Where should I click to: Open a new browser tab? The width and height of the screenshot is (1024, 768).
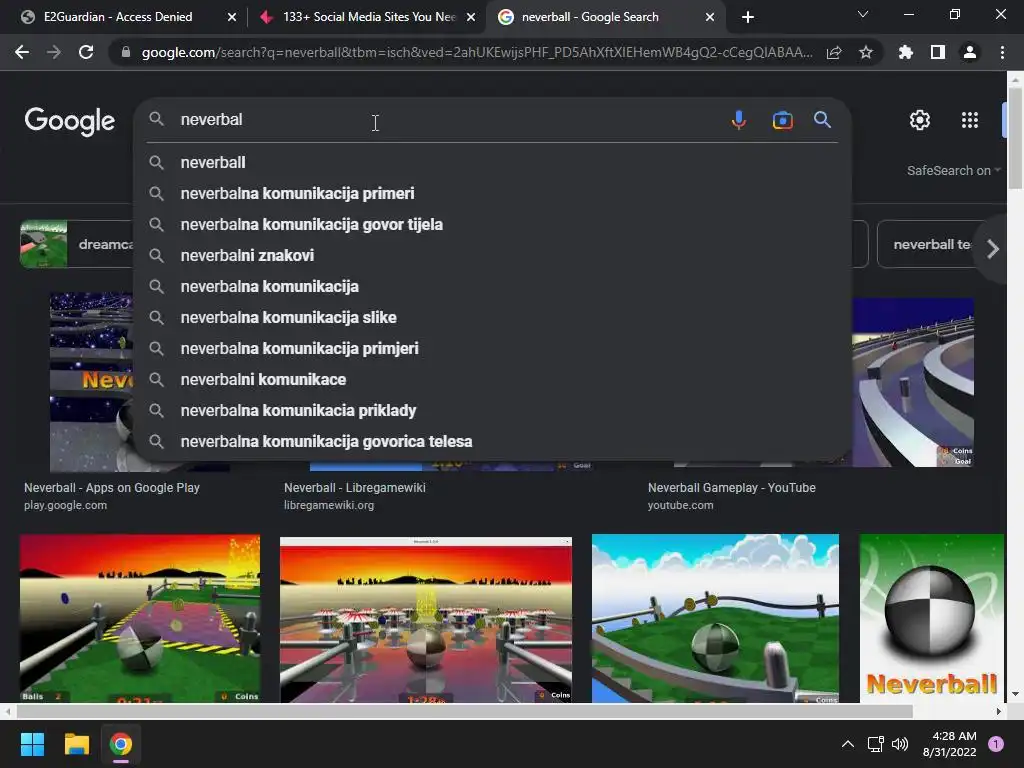(x=748, y=17)
